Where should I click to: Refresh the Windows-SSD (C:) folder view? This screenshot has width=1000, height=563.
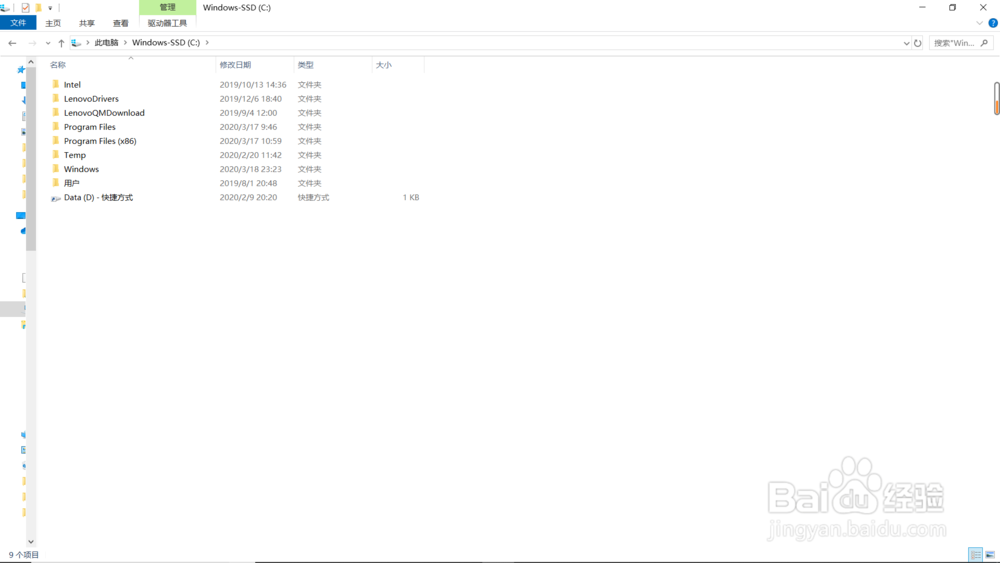click(918, 43)
